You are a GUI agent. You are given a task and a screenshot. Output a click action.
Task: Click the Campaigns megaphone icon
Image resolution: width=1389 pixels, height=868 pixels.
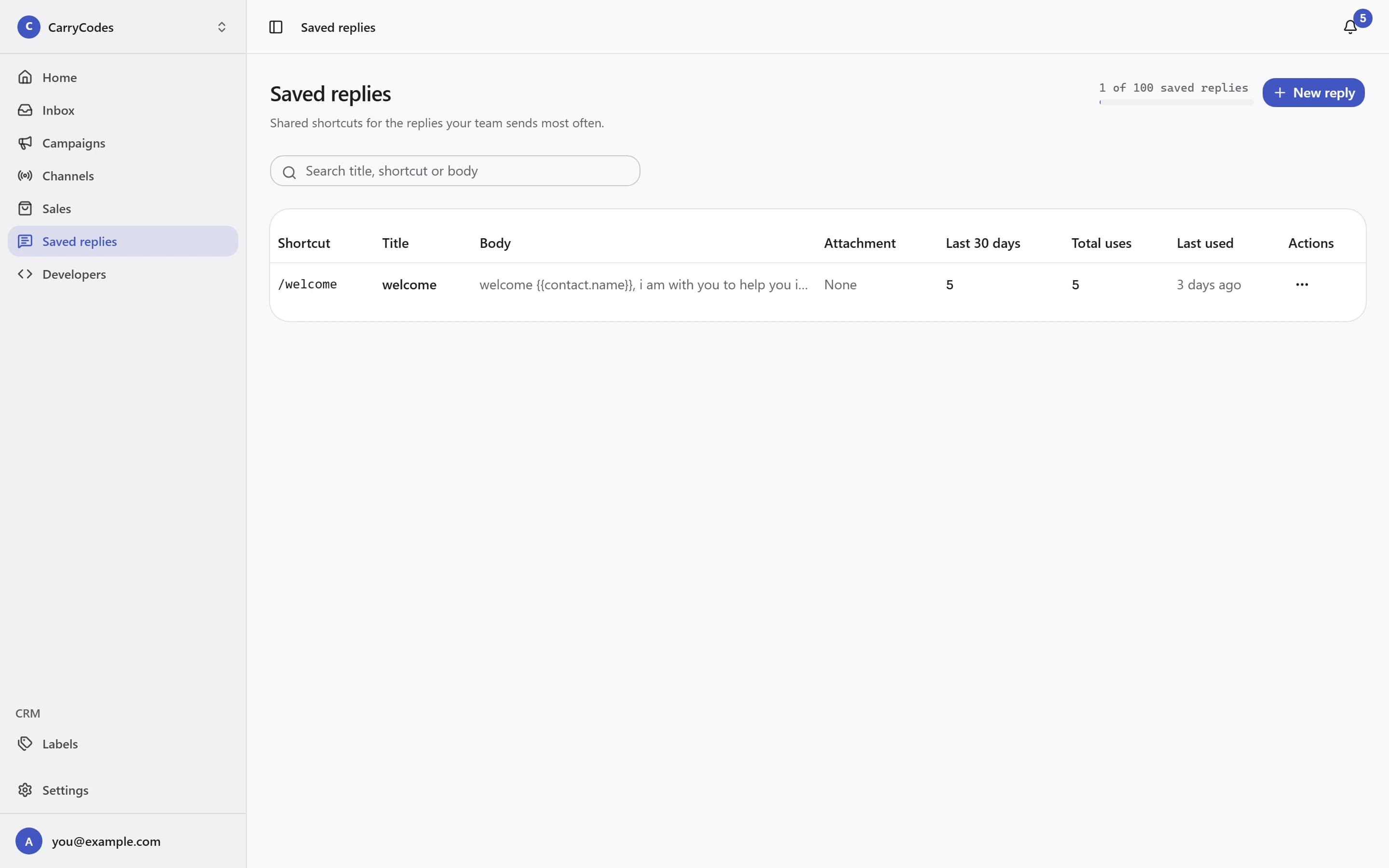(x=25, y=142)
